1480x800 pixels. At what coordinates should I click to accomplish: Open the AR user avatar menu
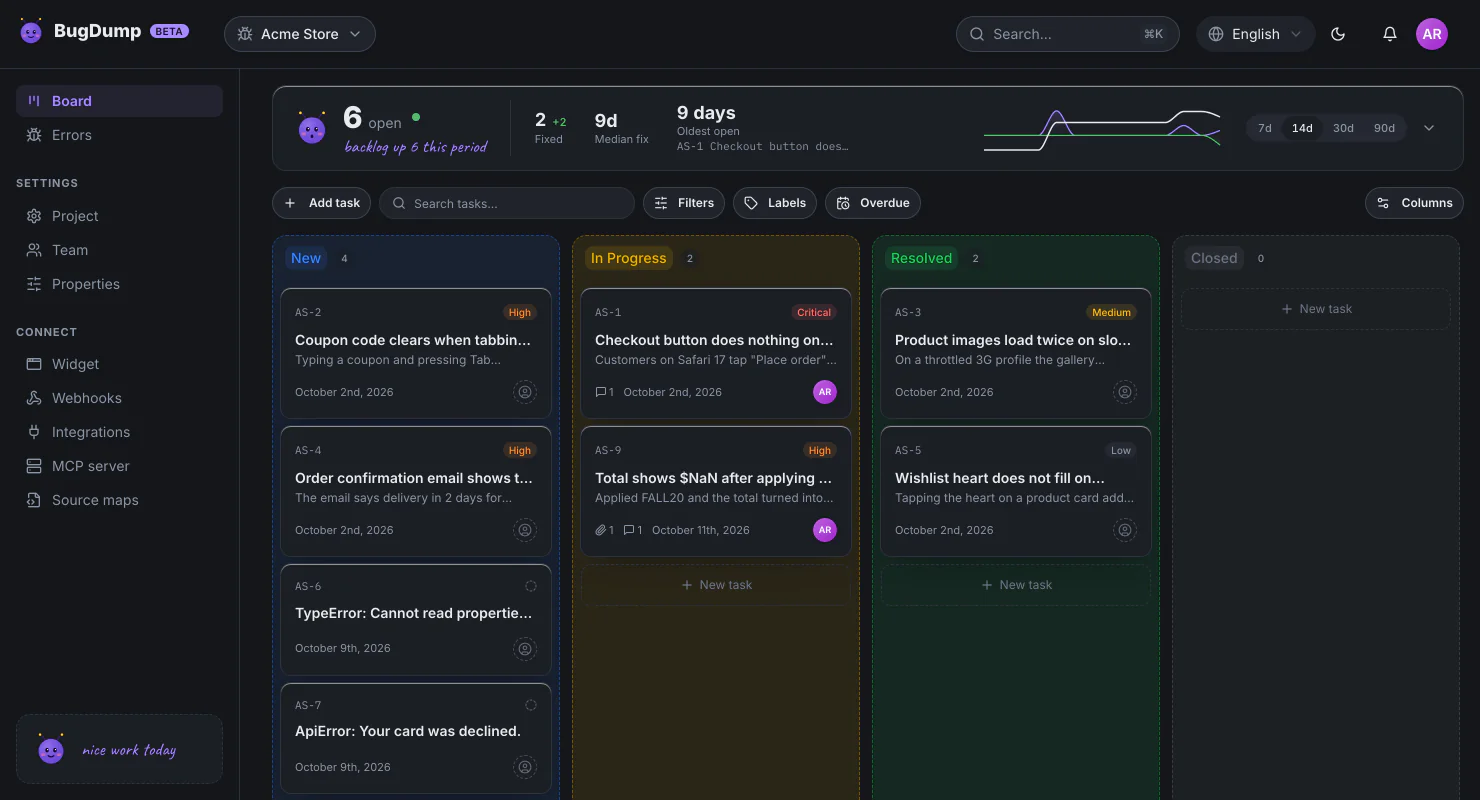click(x=1432, y=34)
